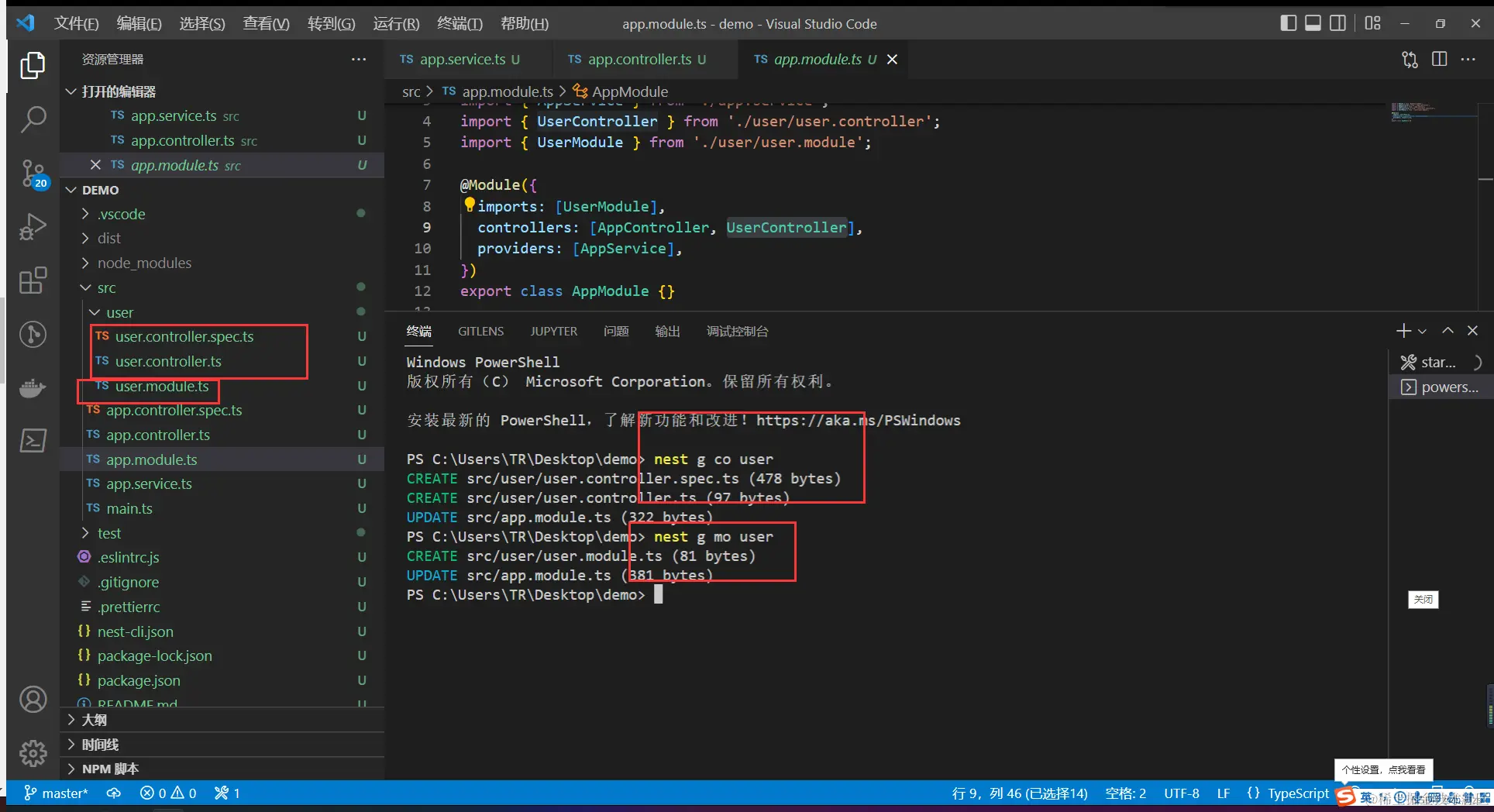Close the app.module.ts editor tab
The height and width of the screenshot is (812, 1494).
click(x=892, y=60)
